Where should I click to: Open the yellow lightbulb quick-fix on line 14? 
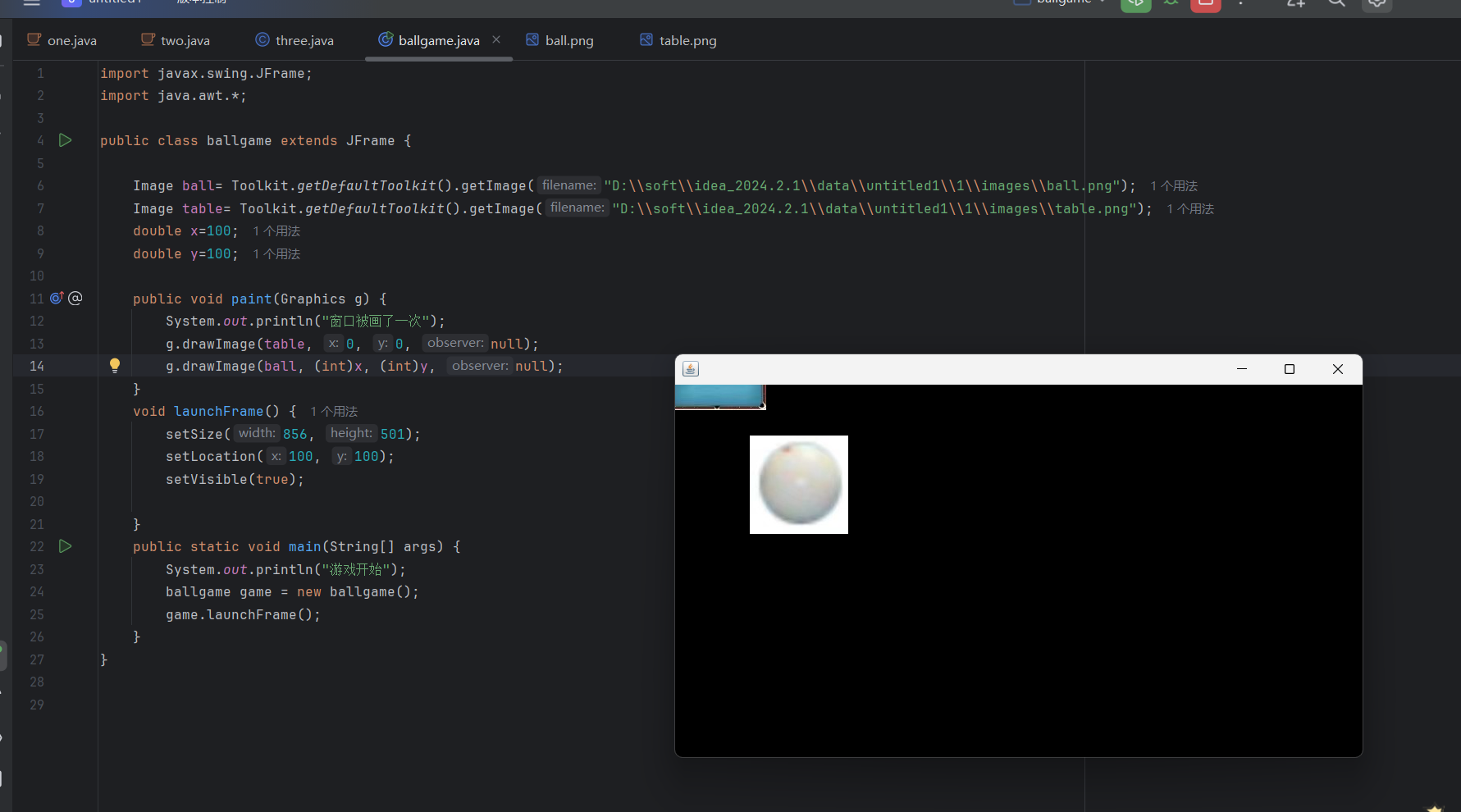click(115, 365)
